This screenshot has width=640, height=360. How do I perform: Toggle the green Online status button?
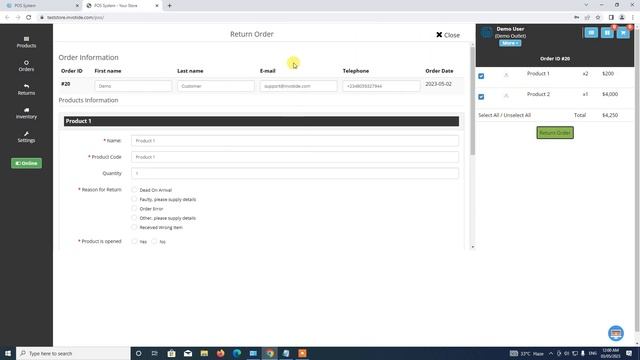click(26, 163)
